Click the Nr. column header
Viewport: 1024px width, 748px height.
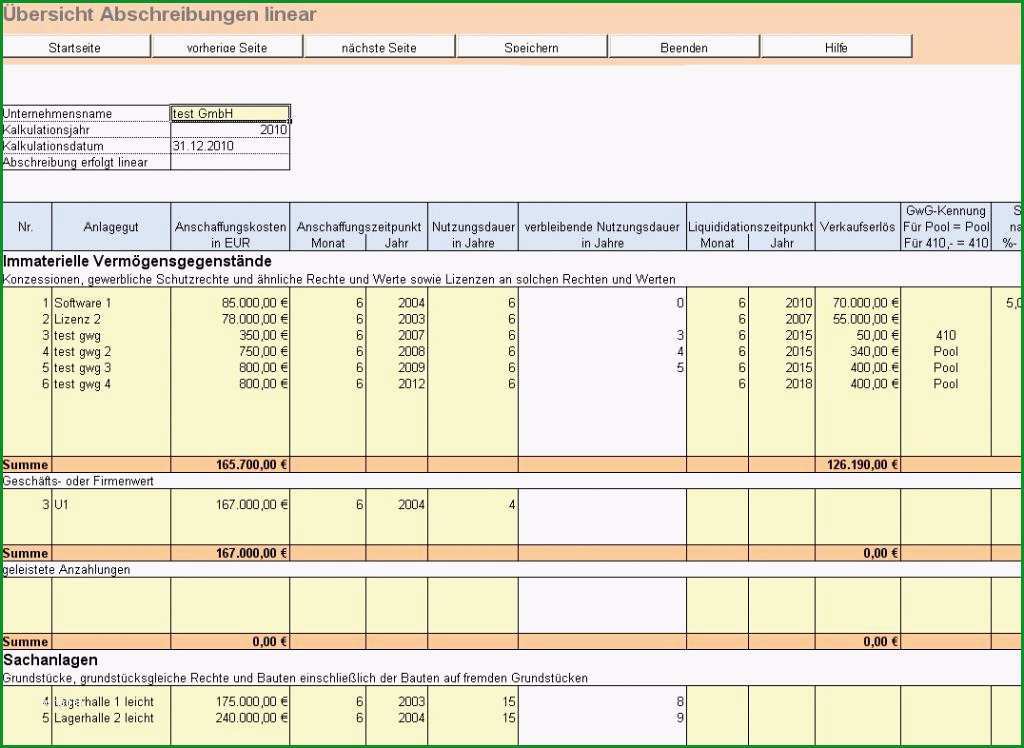click(x=26, y=227)
